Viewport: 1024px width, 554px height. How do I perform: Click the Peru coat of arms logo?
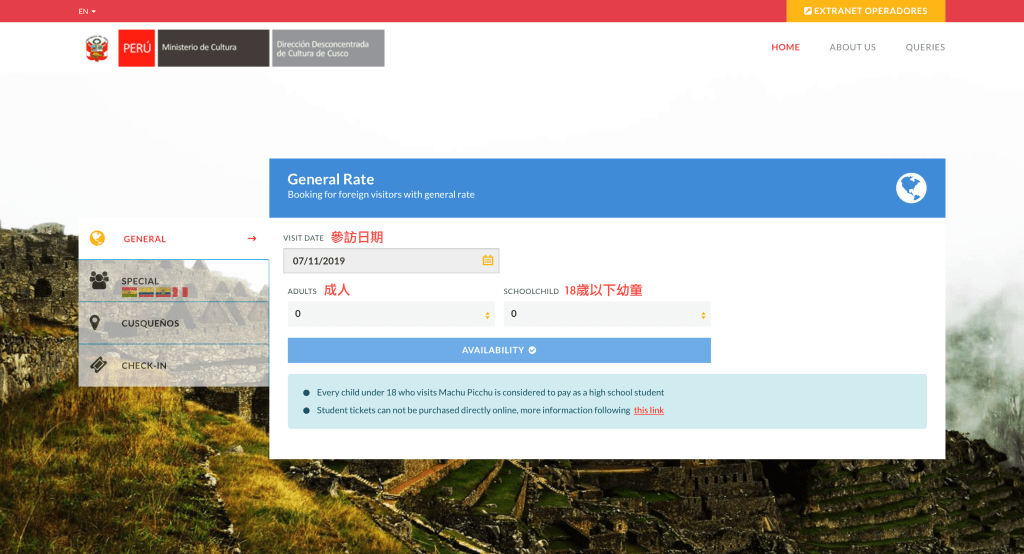click(97, 48)
